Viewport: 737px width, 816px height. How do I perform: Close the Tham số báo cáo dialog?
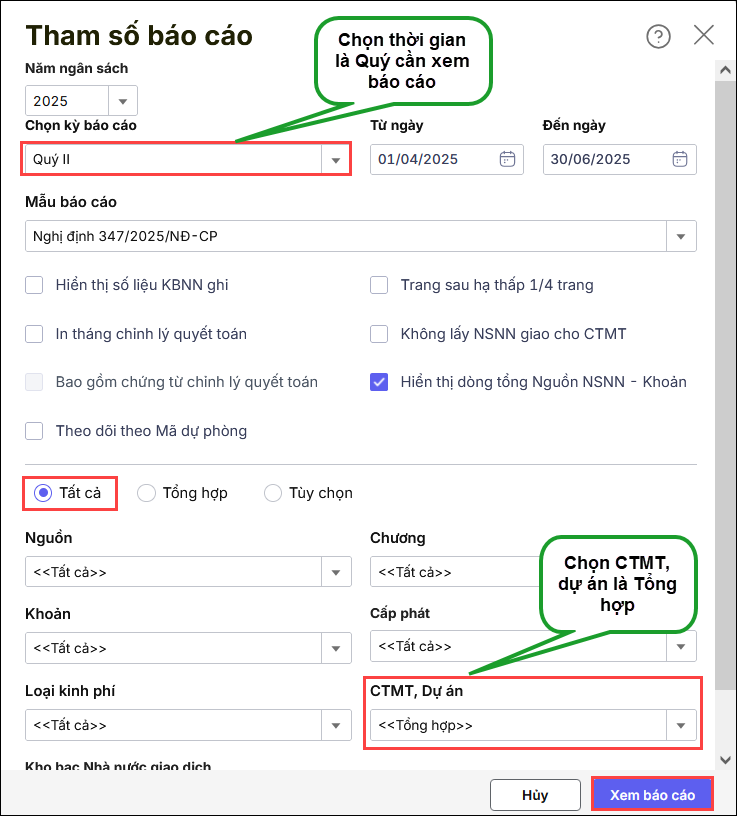click(x=704, y=36)
